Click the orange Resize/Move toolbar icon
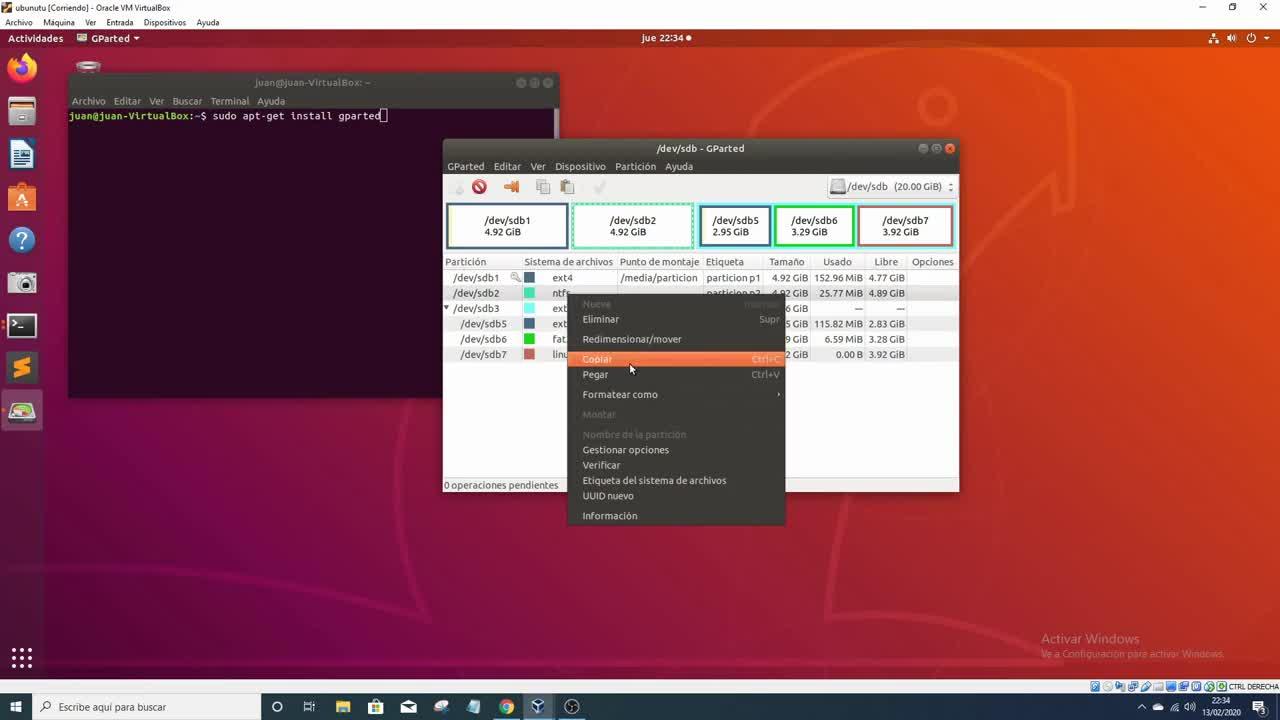This screenshot has height=720, width=1280. 511,187
